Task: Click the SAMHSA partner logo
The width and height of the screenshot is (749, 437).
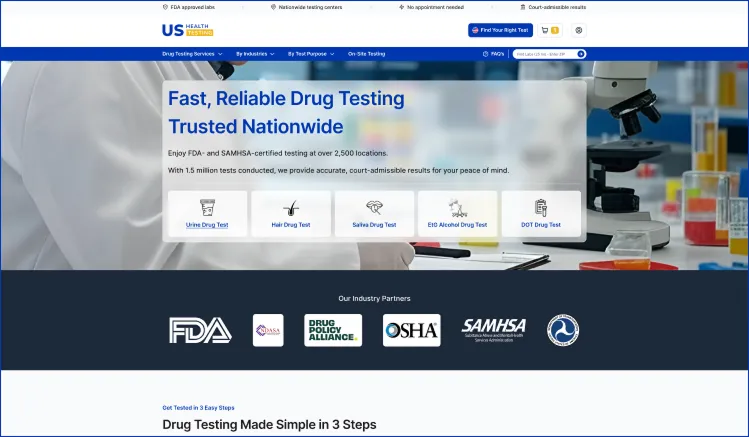Action: coord(494,330)
